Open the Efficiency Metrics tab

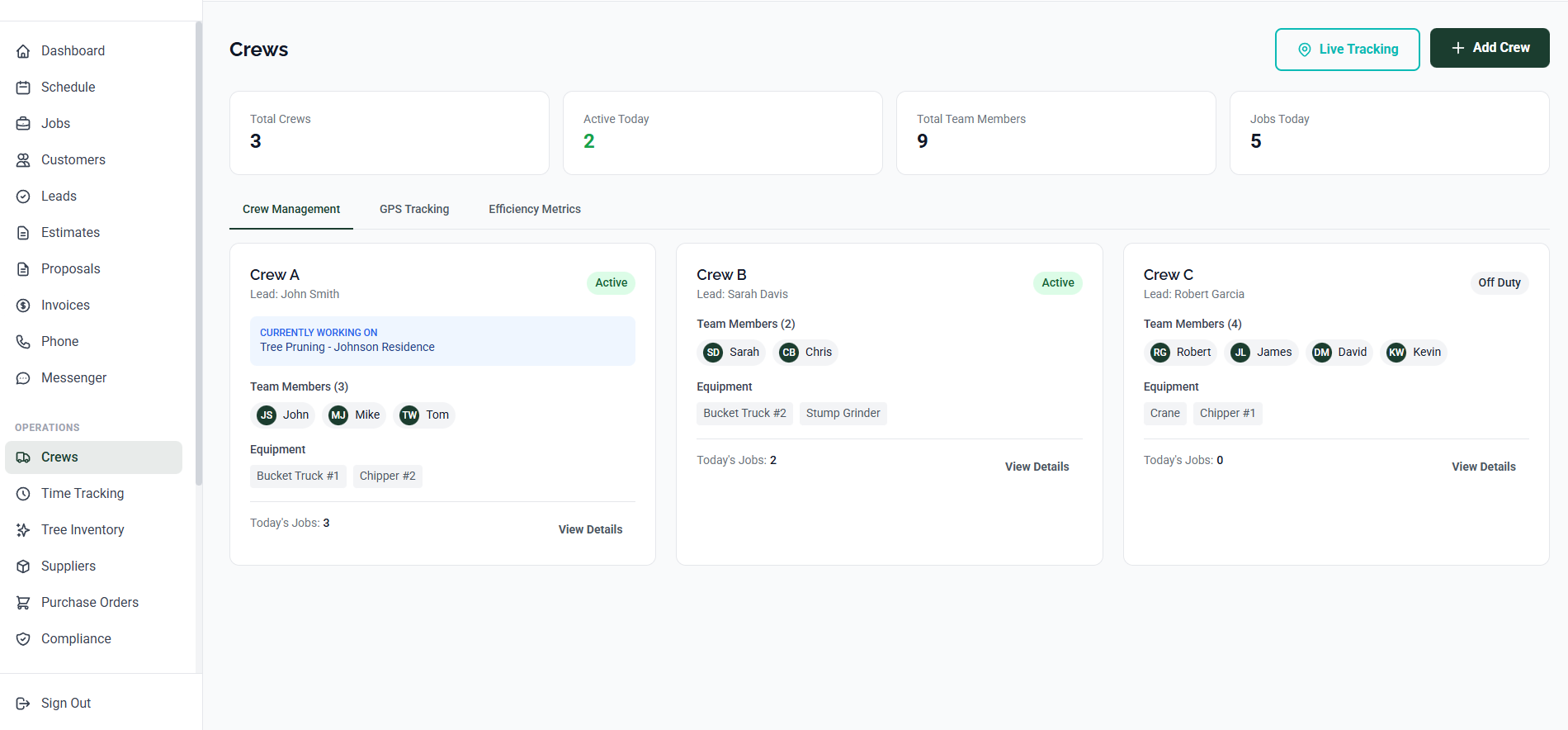534,209
